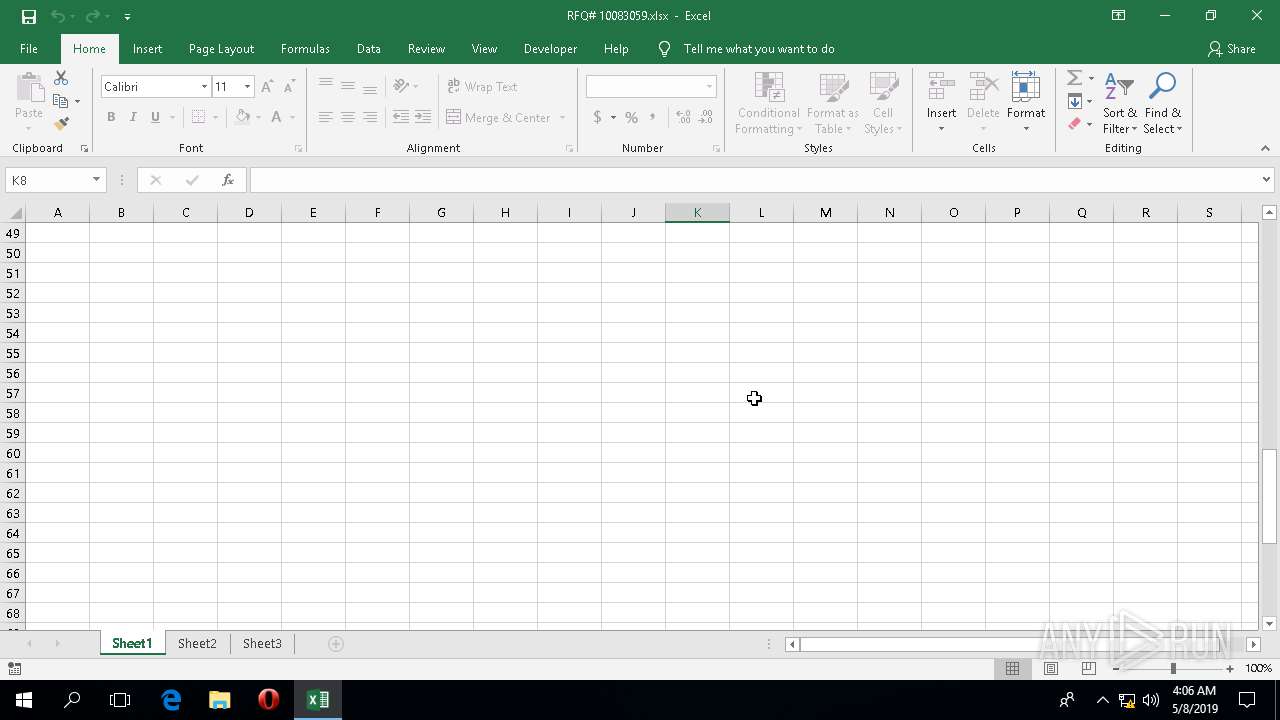Toggle Align Left

pos(326,117)
